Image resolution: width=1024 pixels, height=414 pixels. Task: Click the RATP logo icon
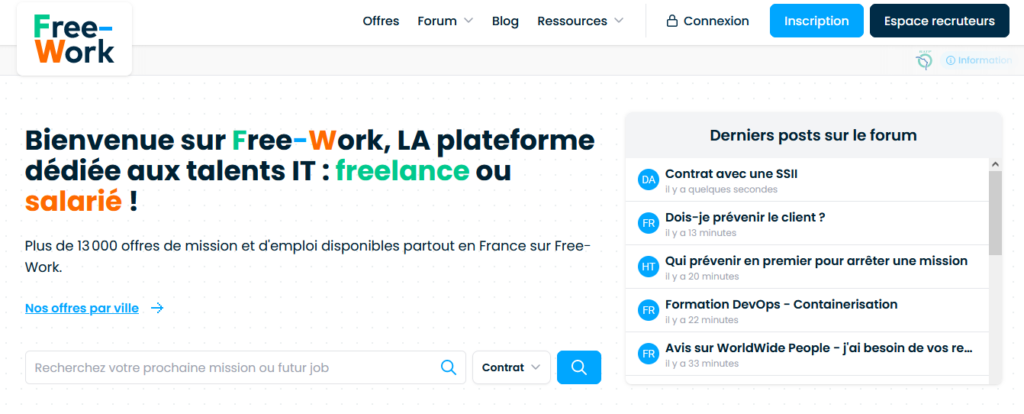coord(923,60)
